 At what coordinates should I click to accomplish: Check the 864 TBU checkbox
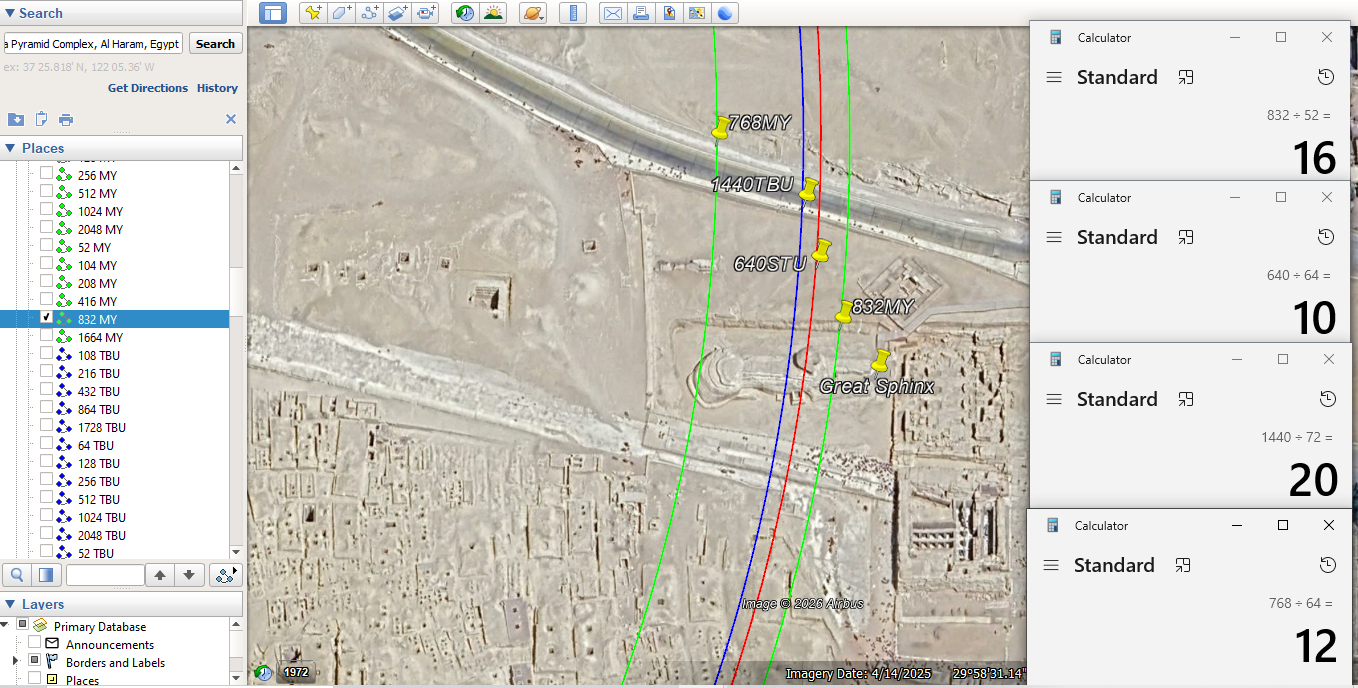coord(46,407)
